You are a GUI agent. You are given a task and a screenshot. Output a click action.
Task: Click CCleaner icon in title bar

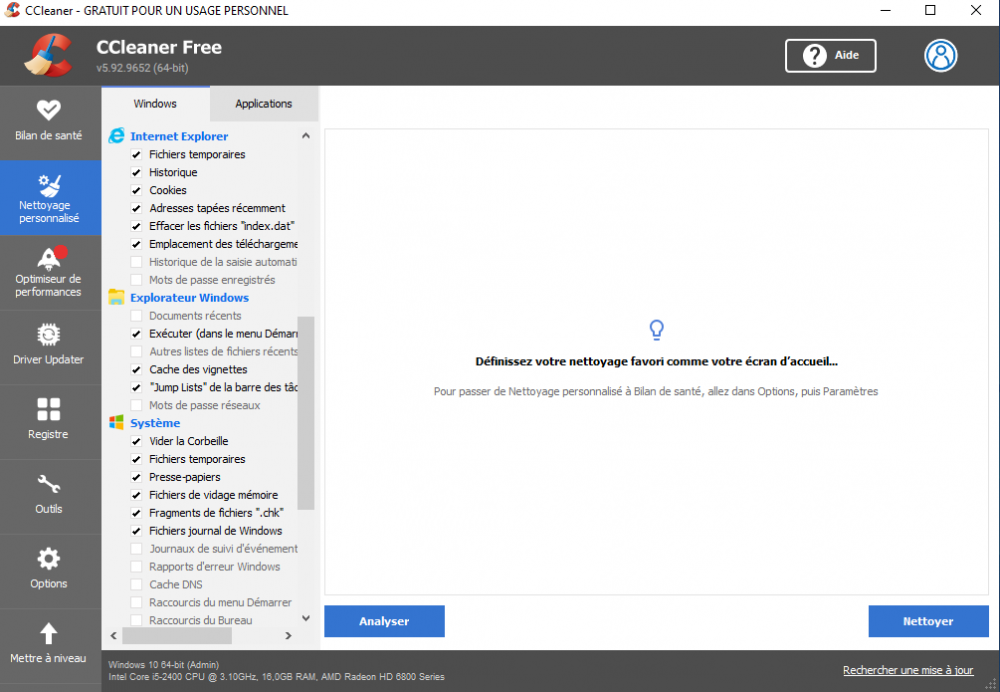pos(12,10)
